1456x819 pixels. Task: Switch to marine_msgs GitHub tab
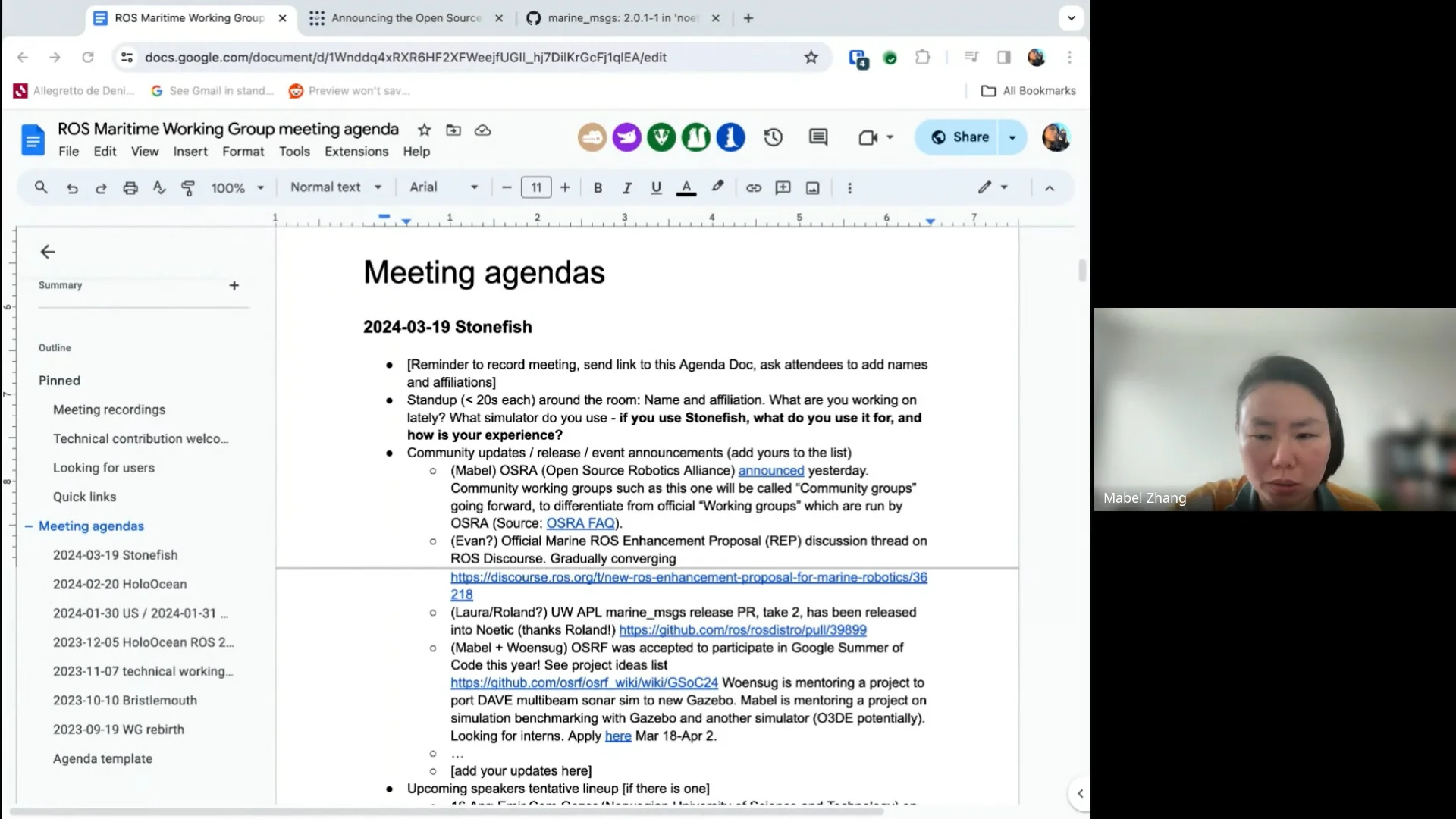pyautogui.click(x=623, y=18)
